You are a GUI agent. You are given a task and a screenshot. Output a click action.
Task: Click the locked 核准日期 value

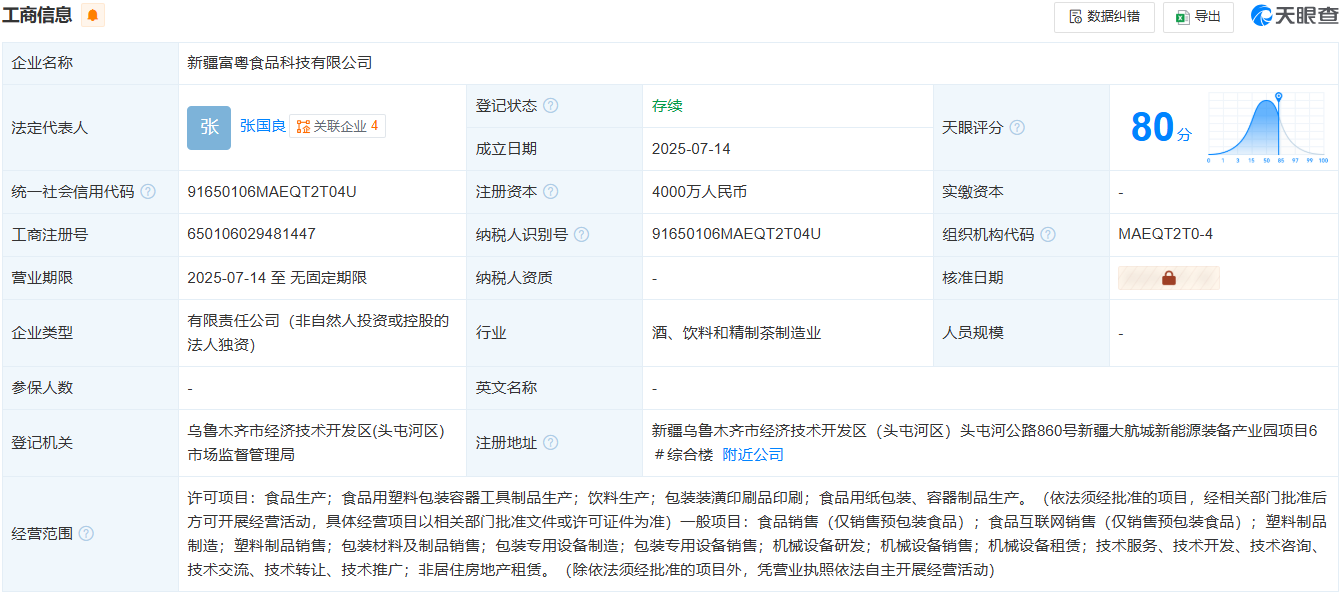pyautogui.click(x=1168, y=278)
